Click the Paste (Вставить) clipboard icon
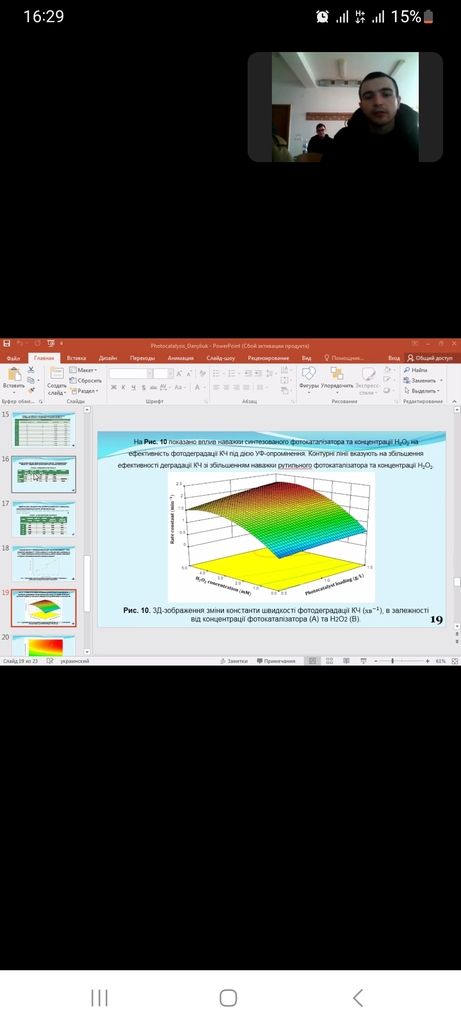 (13, 374)
